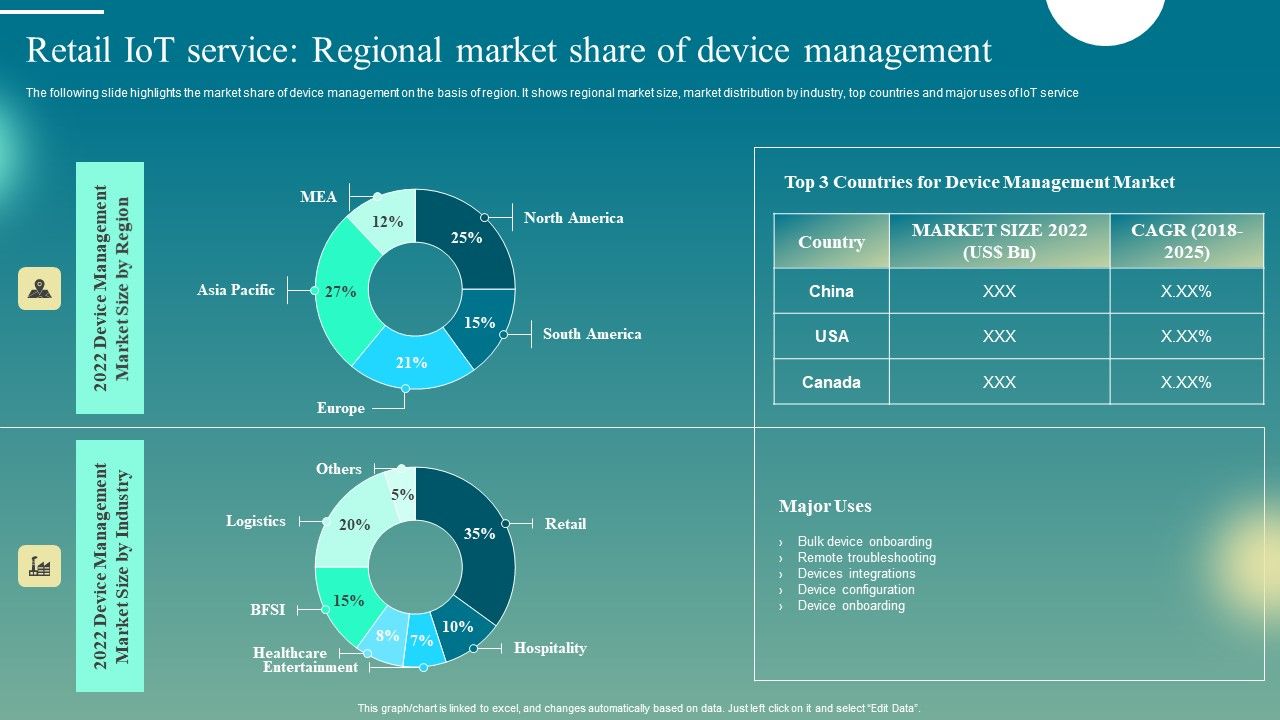Select the Retail 35% industry segment

click(482, 533)
